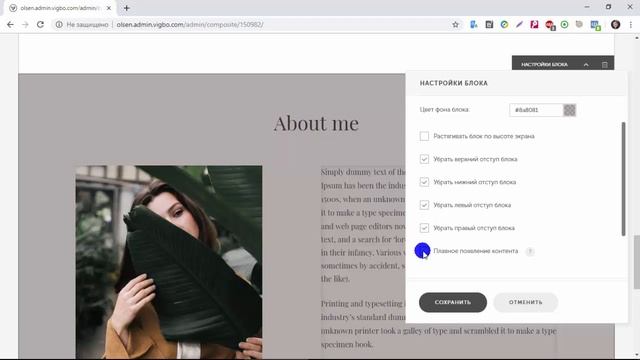Bookmark this page with star icon
640x360 pixels.
click(x=456, y=24)
